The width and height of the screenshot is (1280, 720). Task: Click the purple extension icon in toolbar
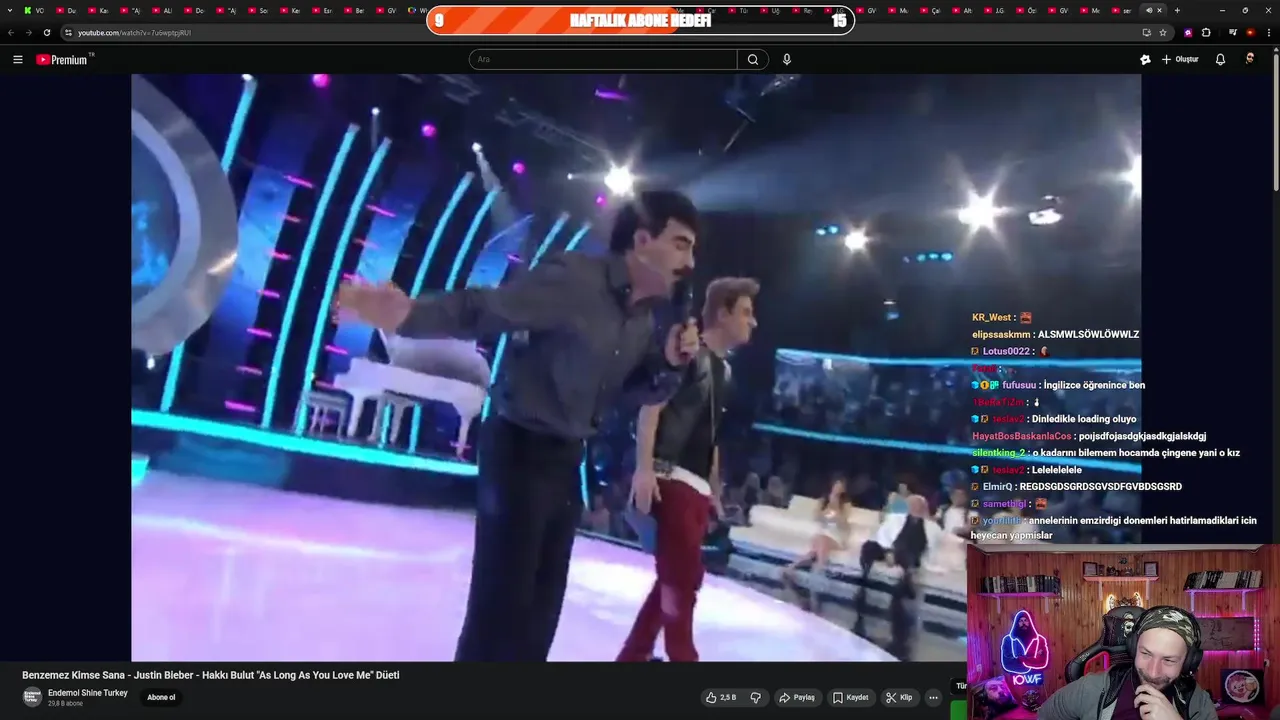coord(1188,32)
